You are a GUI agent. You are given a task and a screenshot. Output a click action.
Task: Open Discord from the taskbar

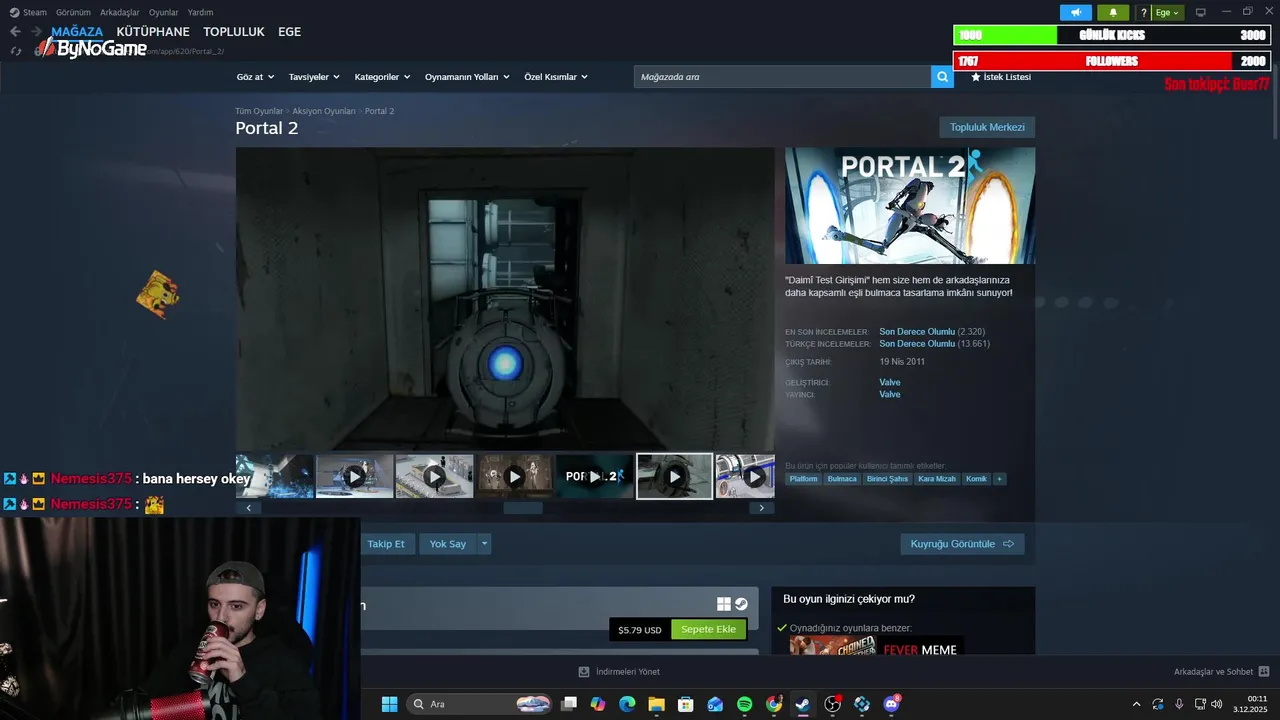click(x=891, y=704)
